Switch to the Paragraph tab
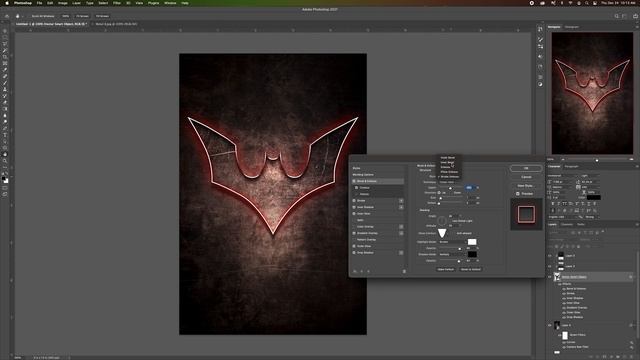Viewport: 640px width, 360px height. pos(571,166)
